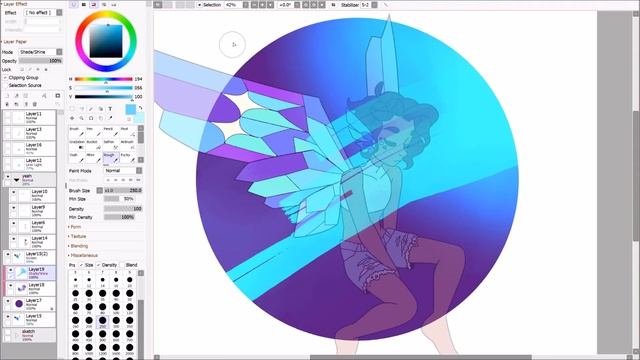The image size is (640, 360).
Task: Select the Text (T) tool
Action: point(110,109)
